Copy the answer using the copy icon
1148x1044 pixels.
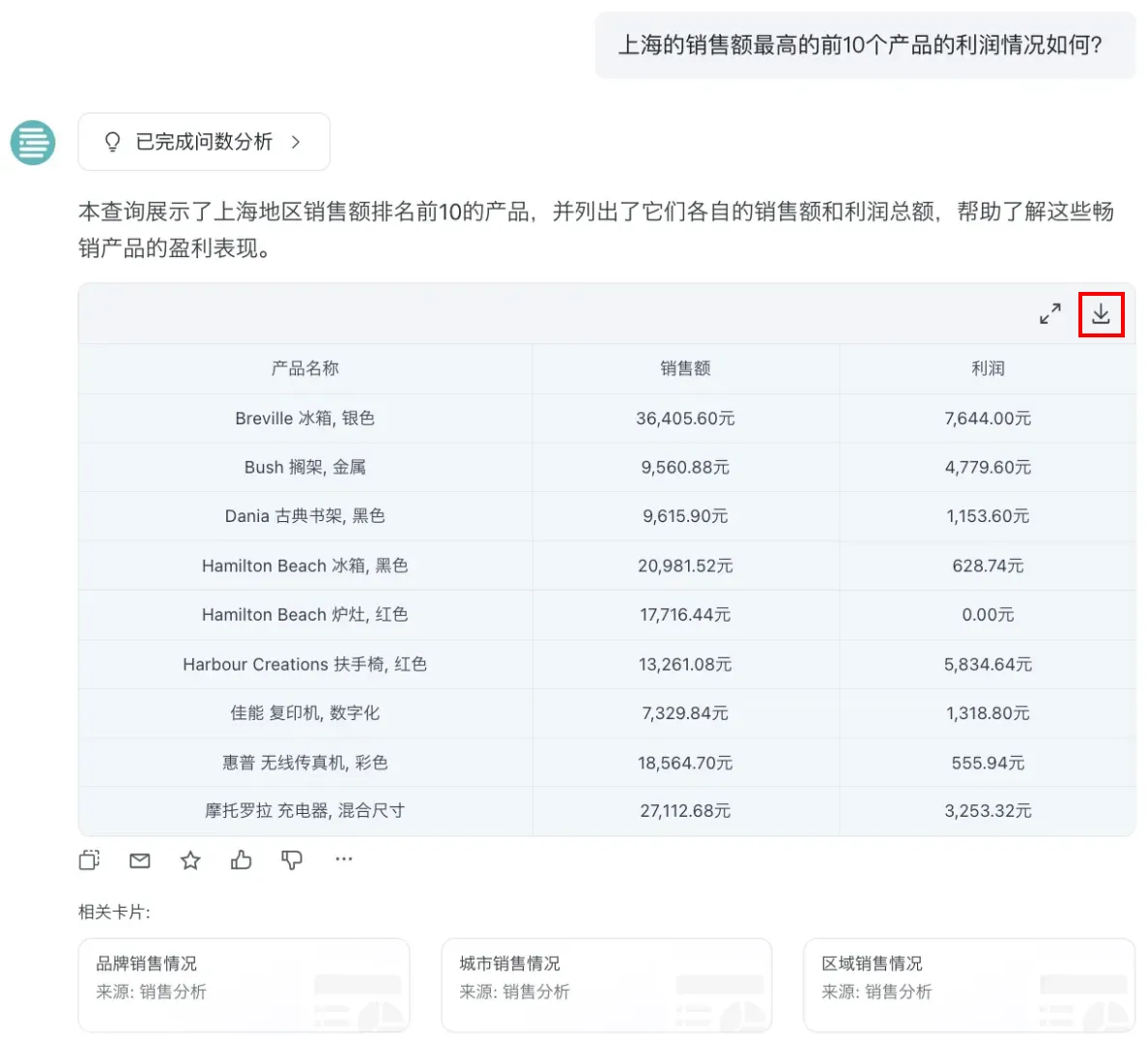coord(89,859)
